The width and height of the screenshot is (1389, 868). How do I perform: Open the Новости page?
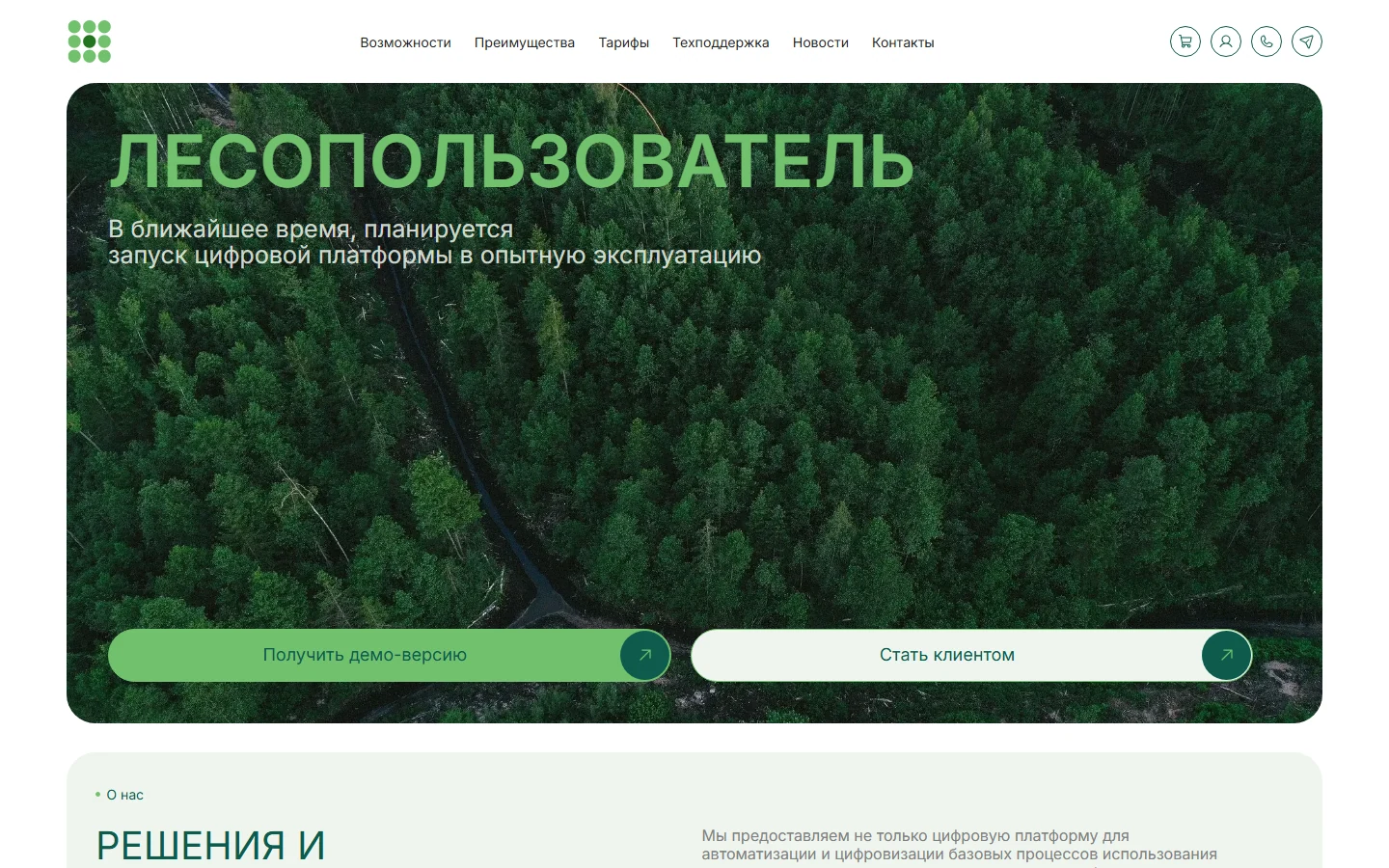(821, 42)
